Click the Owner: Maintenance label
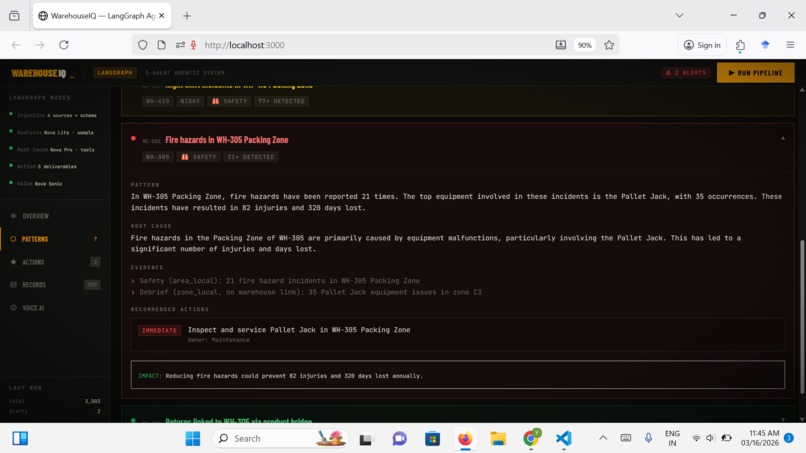 point(218,340)
